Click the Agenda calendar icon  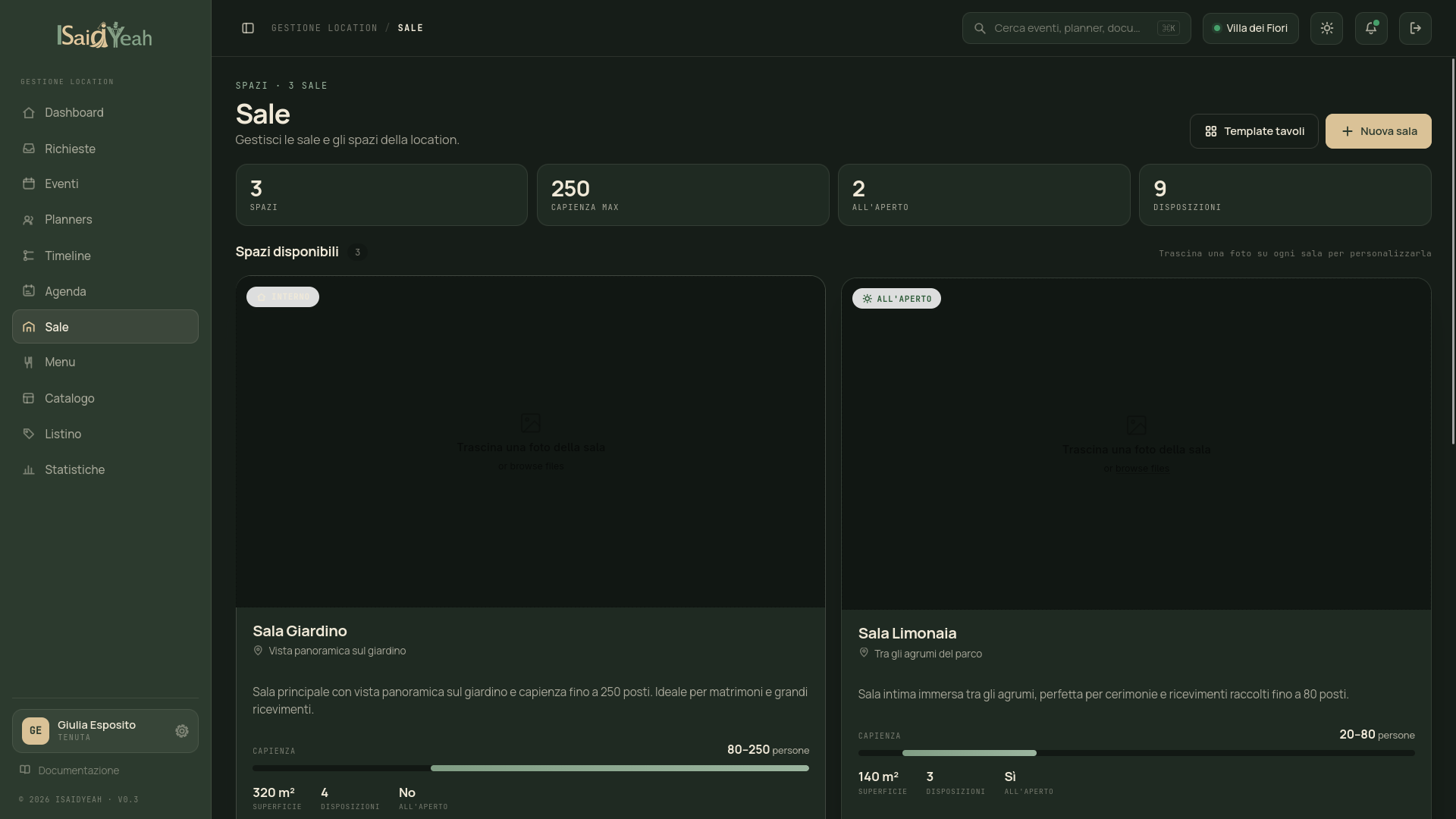click(x=29, y=291)
